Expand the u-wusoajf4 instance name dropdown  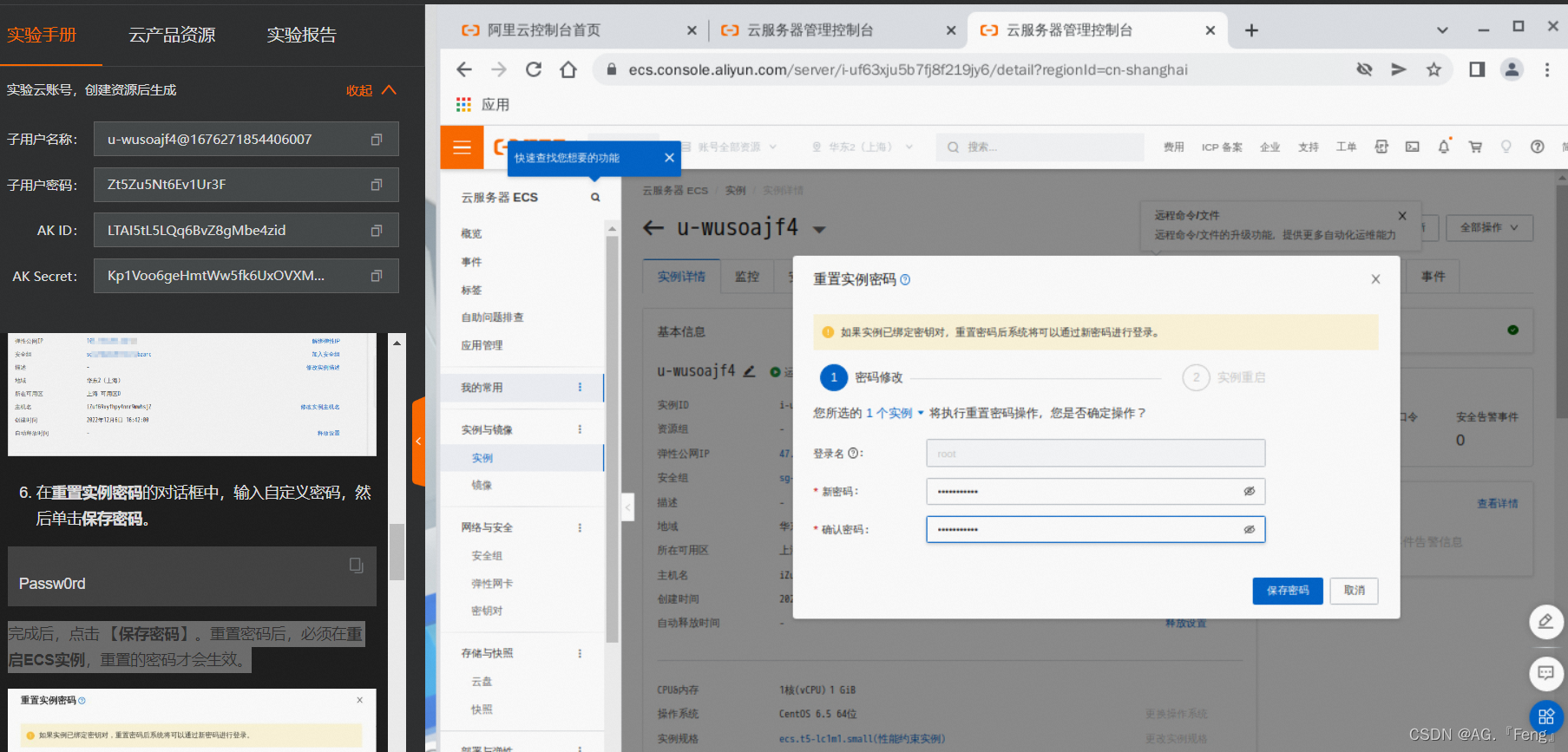pos(819,230)
